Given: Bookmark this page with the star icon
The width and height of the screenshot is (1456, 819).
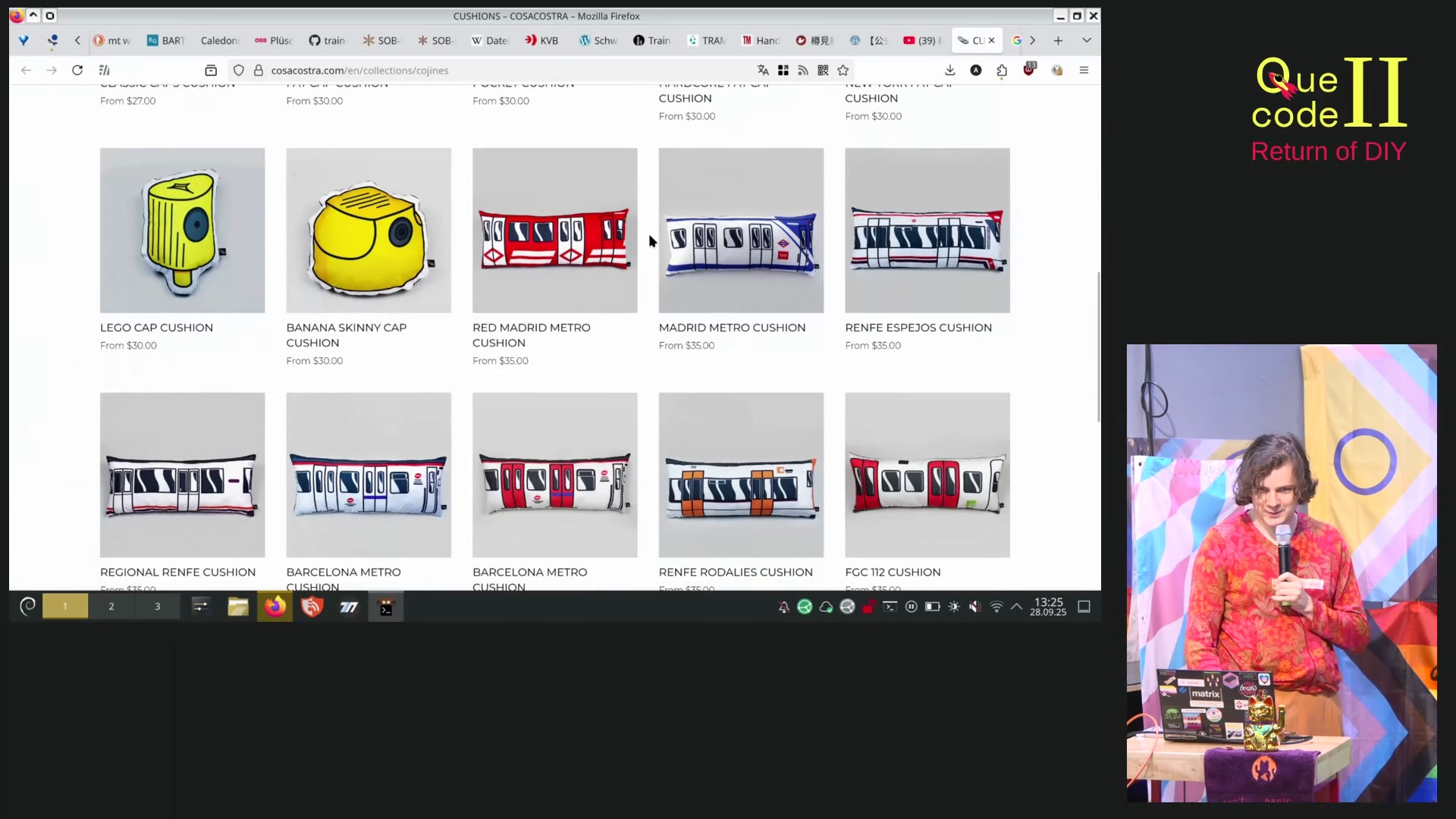Looking at the screenshot, I should pos(843,71).
